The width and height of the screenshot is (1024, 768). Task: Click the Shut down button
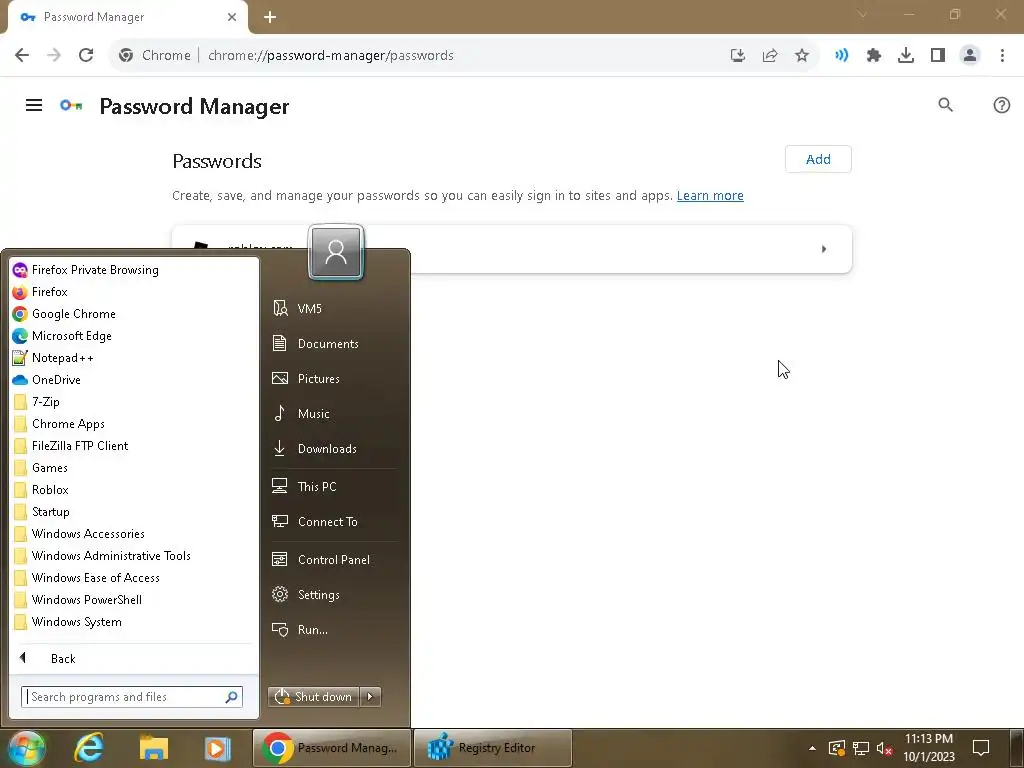pos(313,697)
